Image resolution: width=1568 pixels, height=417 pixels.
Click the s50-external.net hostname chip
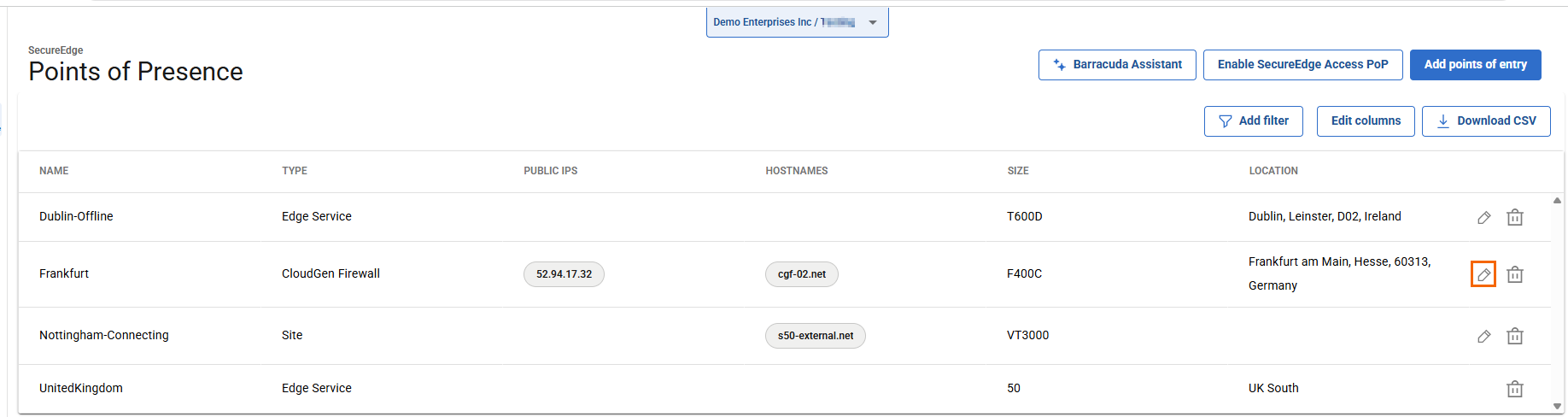pyautogui.click(x=815, y=336)
